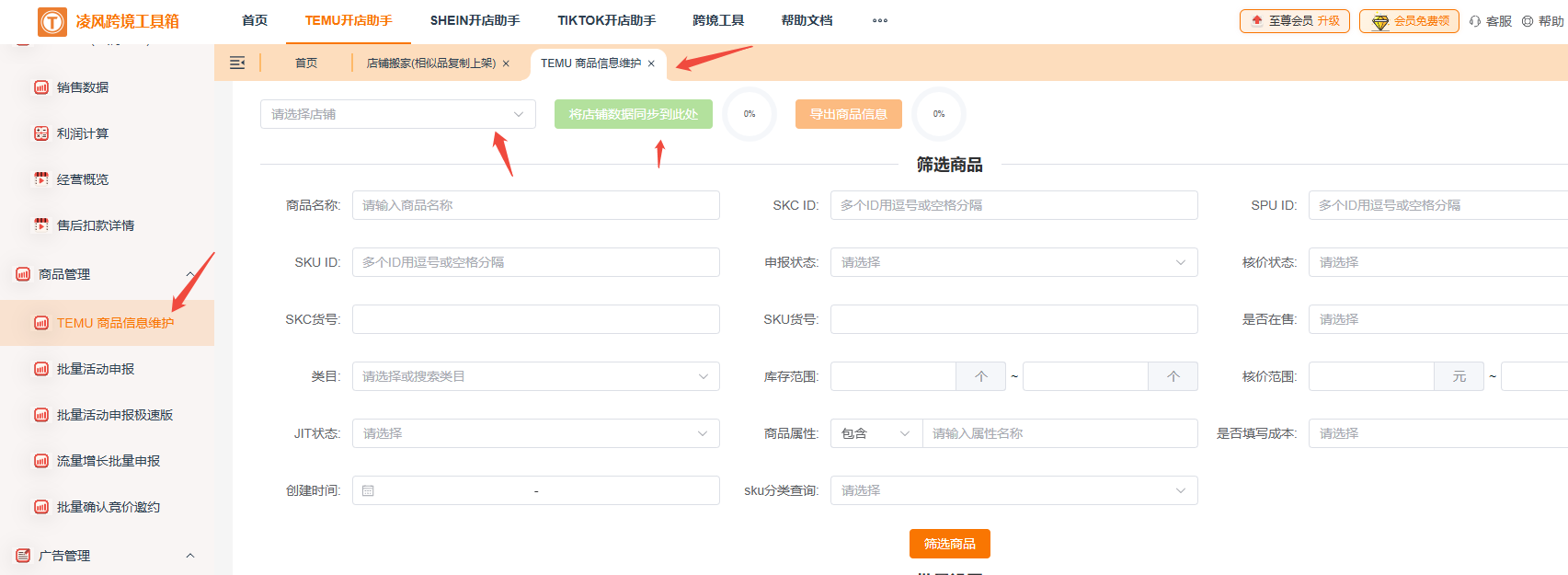Click the orange 筛选商品 button
The image size is (1568, 575).
(950, 544)
